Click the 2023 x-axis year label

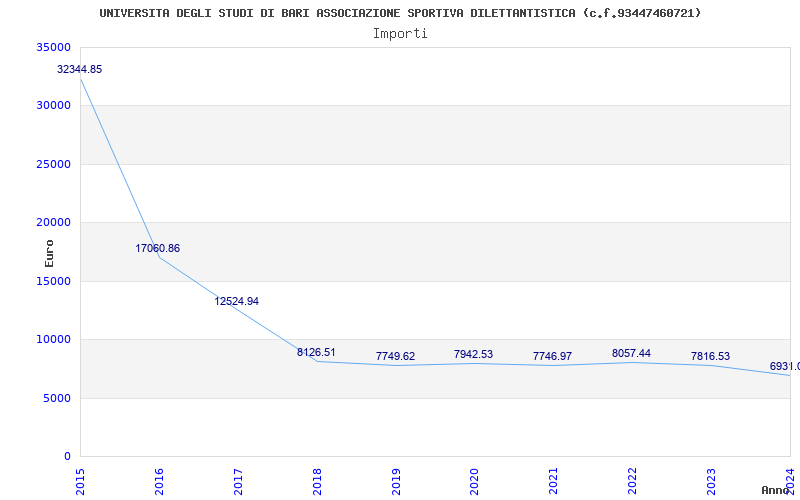(711, 482)
